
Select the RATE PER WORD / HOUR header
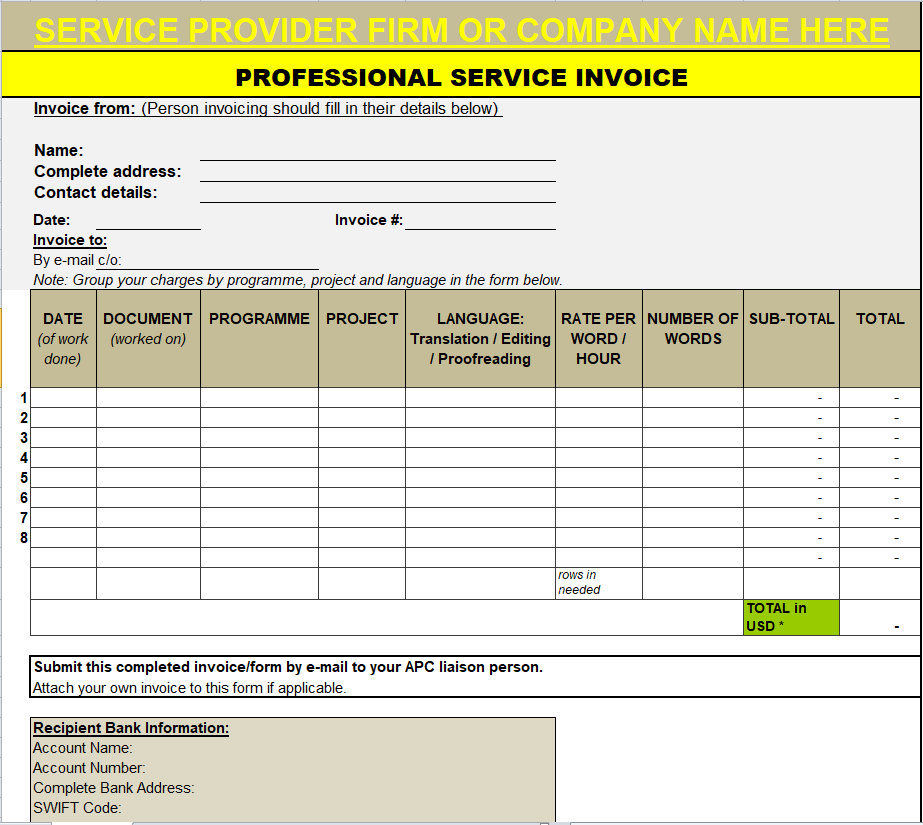point(598,338)
